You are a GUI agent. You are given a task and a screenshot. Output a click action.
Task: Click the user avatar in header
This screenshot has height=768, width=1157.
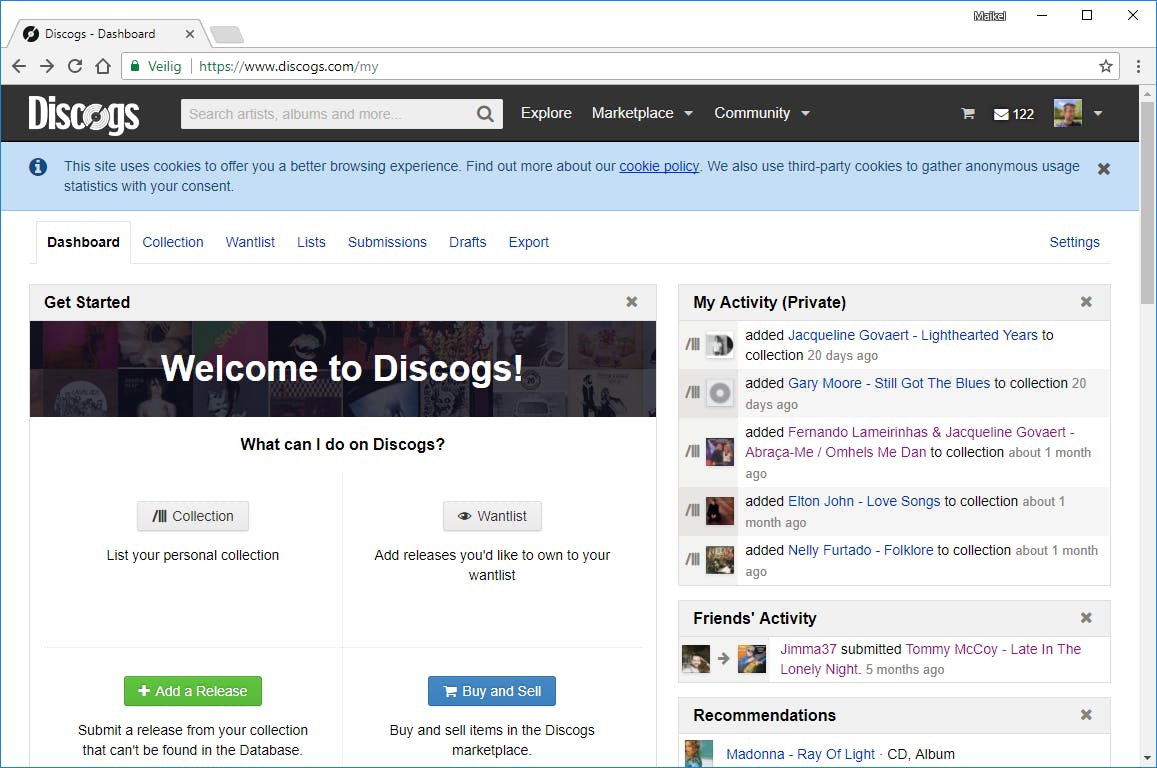(1068, 113)
